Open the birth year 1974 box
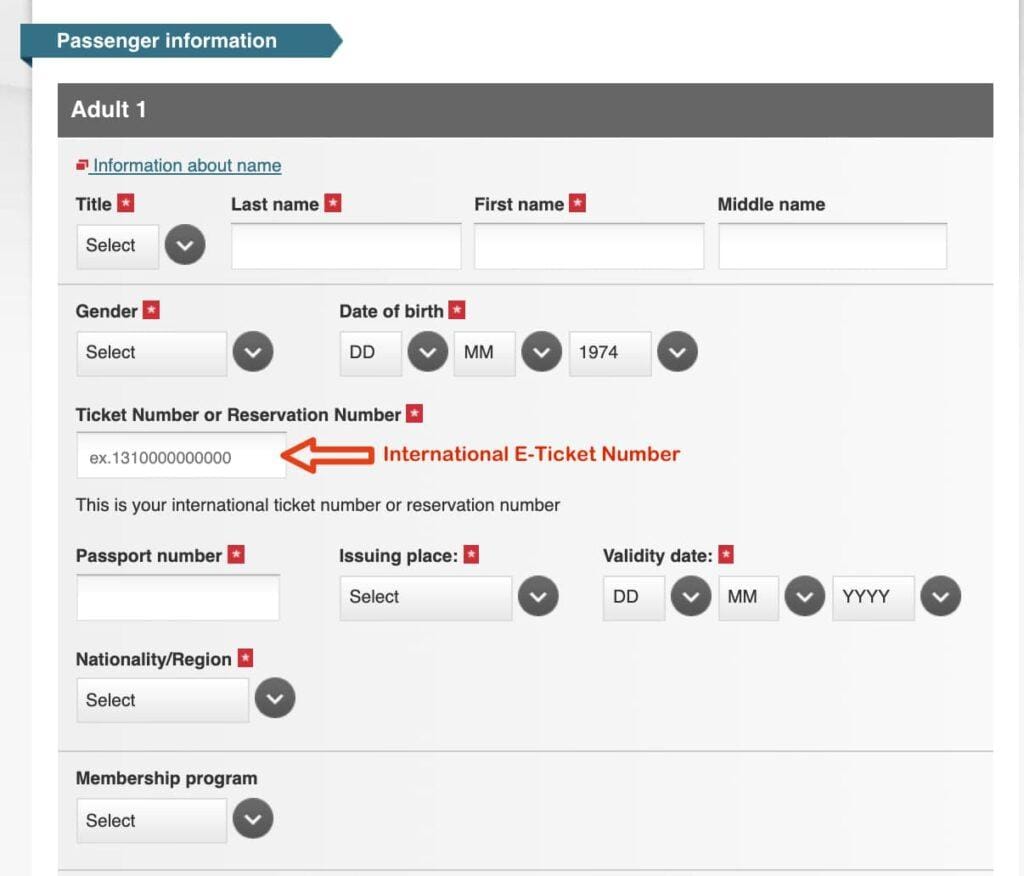1024x876 pixels. [x=610, y=353]
